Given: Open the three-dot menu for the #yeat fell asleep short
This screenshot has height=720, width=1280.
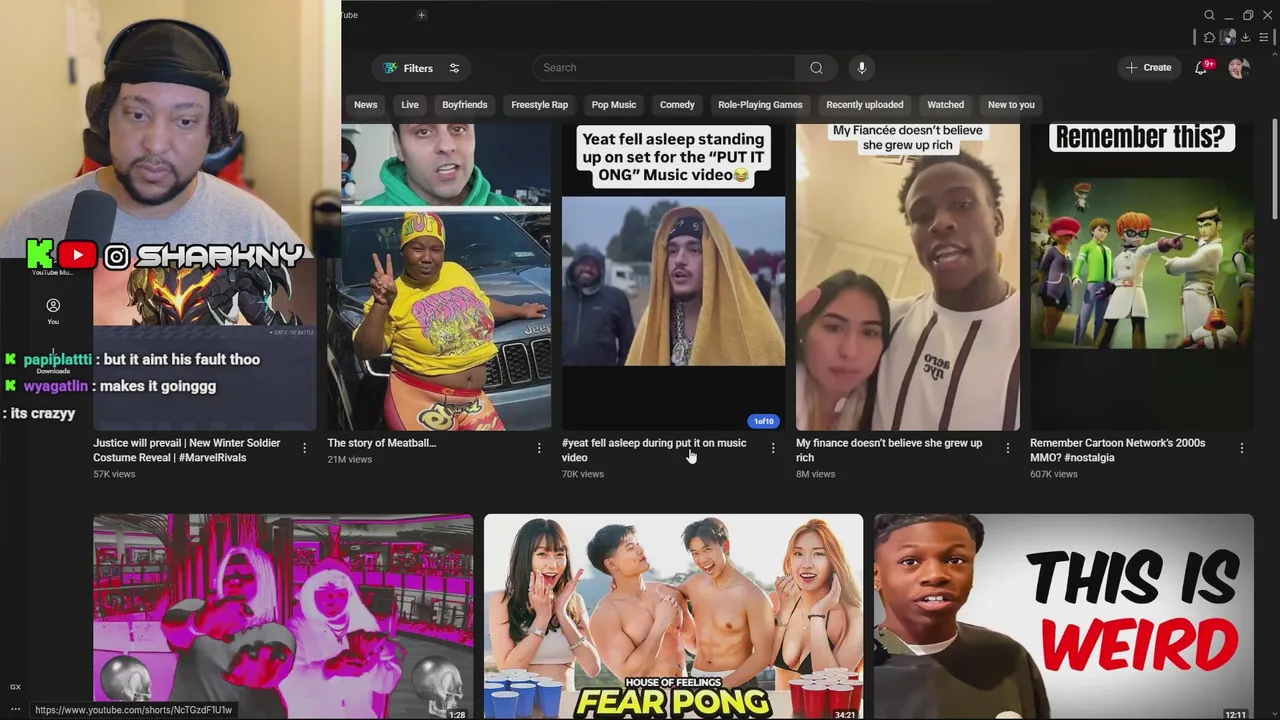Looking at the screenshot, I should [773, 448].
